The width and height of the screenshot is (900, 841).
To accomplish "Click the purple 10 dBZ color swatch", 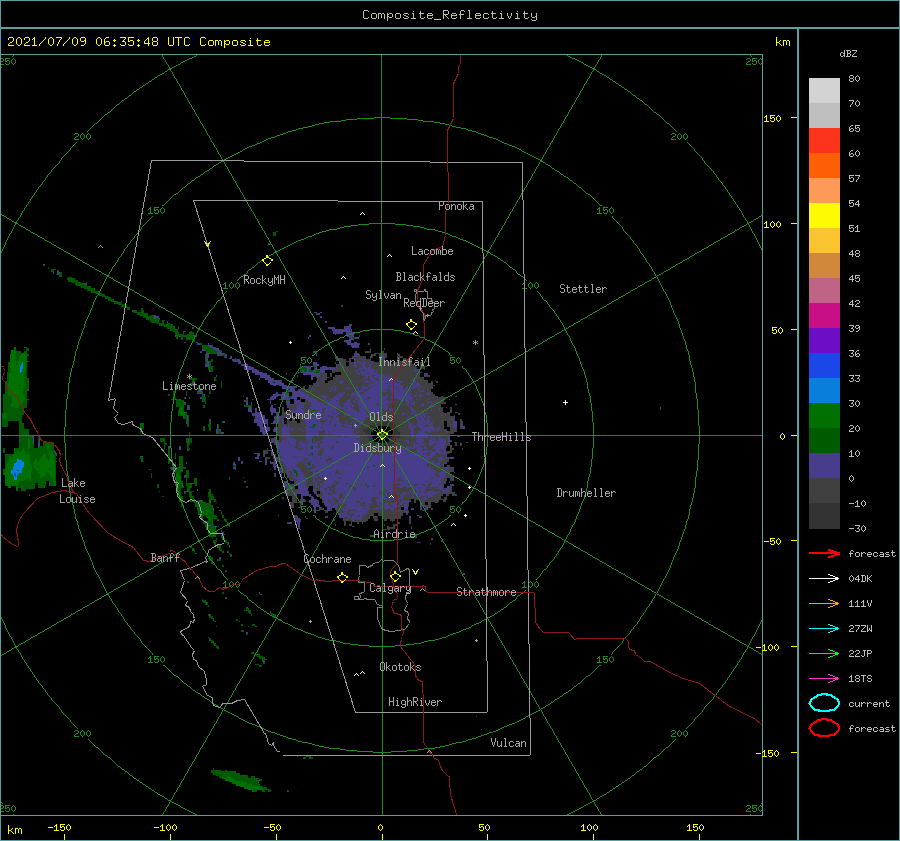I will pyautogui.click(x=824, y=465).
